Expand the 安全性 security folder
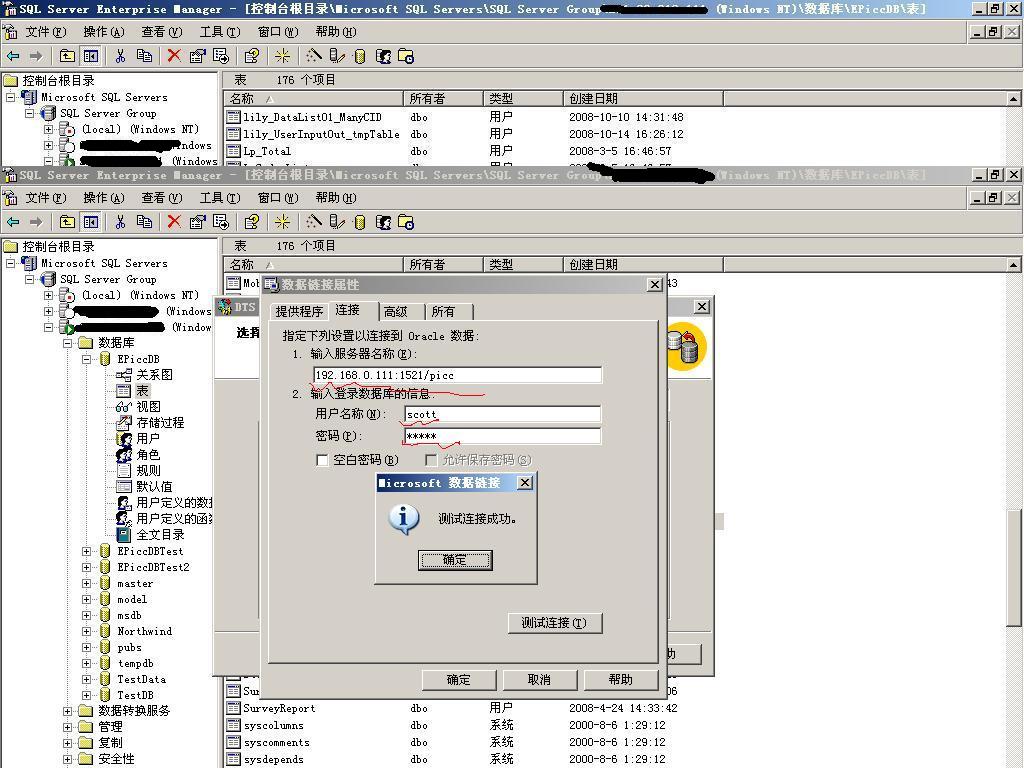1024x768 pixels. [67, 760]
